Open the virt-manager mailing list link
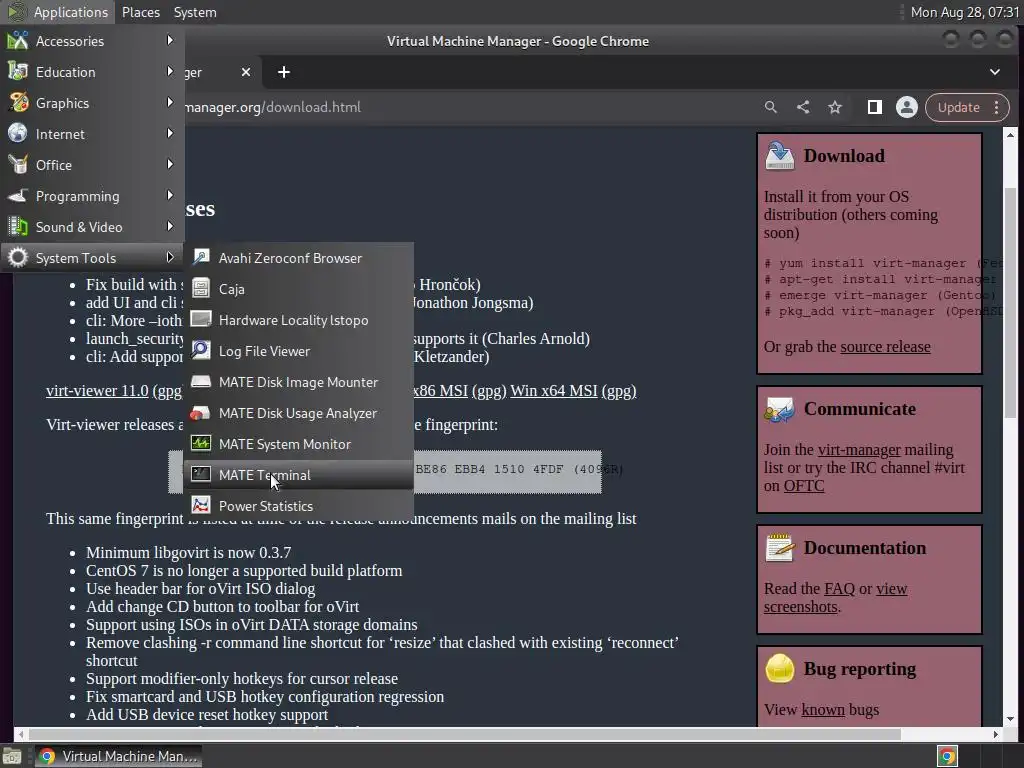Viewport: 1024px width, 768px height. coord(859,449)
